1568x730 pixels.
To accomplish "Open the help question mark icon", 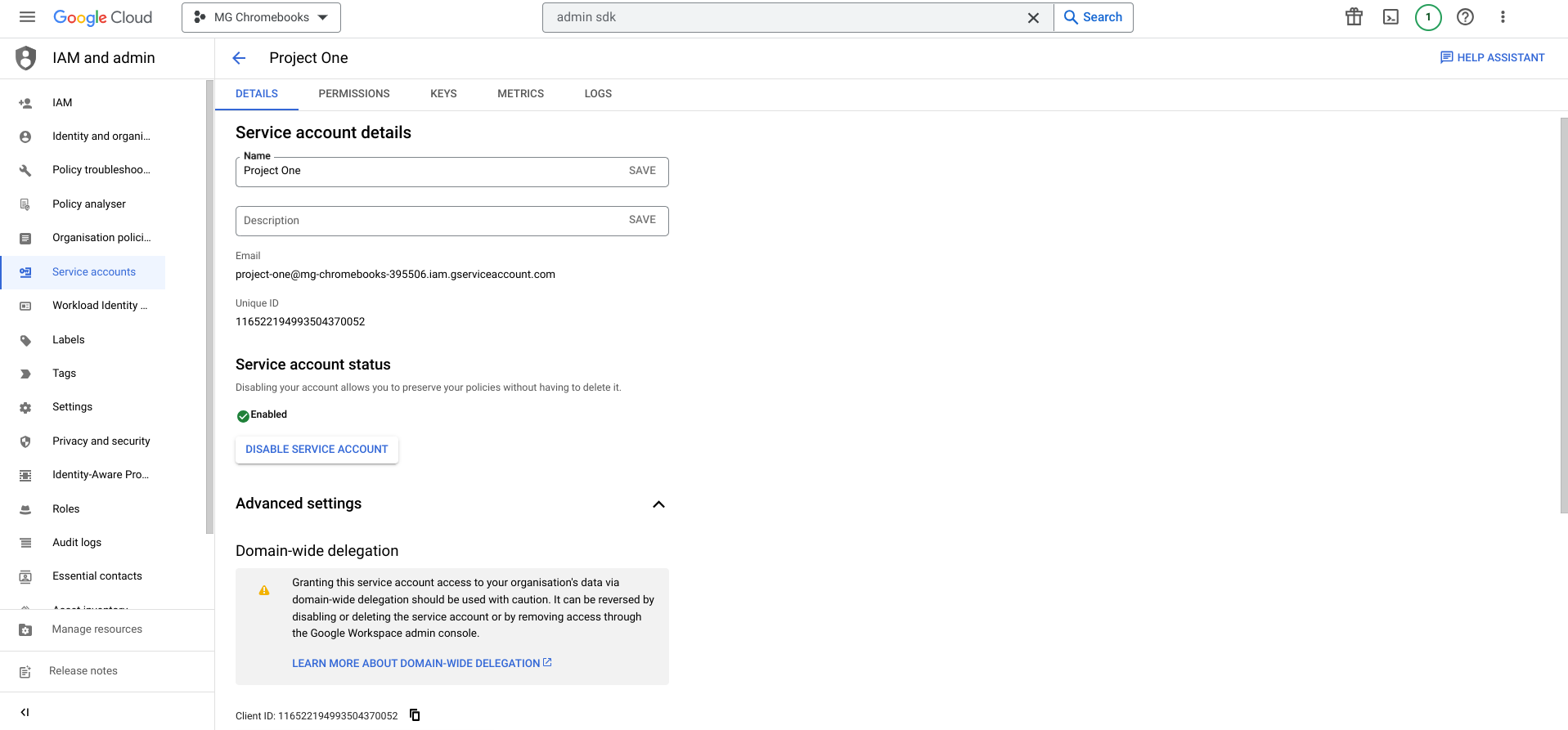I will click(x=1465, y=17).
